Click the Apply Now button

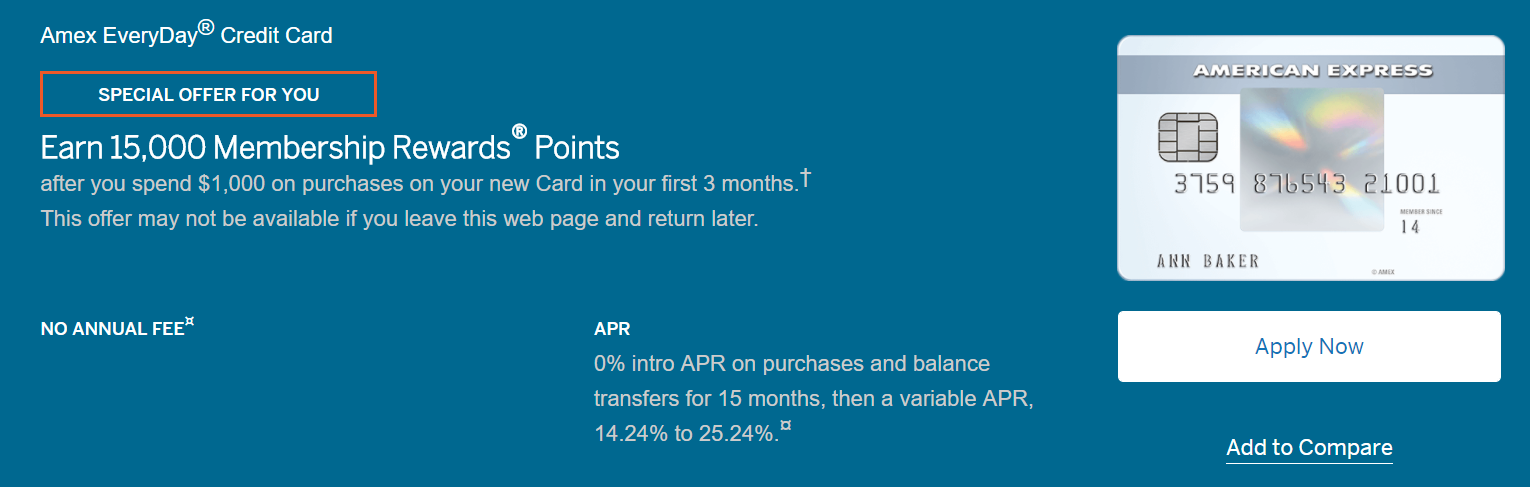coord(1309,346)
